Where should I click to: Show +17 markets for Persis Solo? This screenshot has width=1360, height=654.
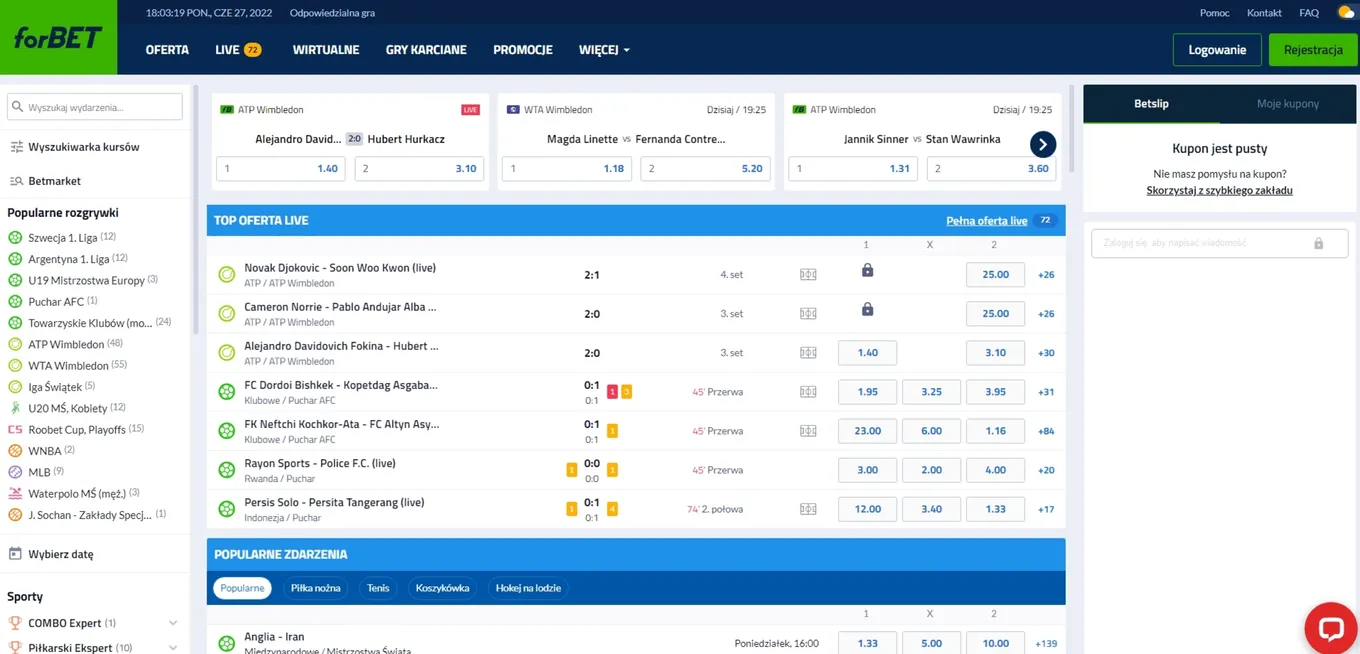click(1046, 509)
